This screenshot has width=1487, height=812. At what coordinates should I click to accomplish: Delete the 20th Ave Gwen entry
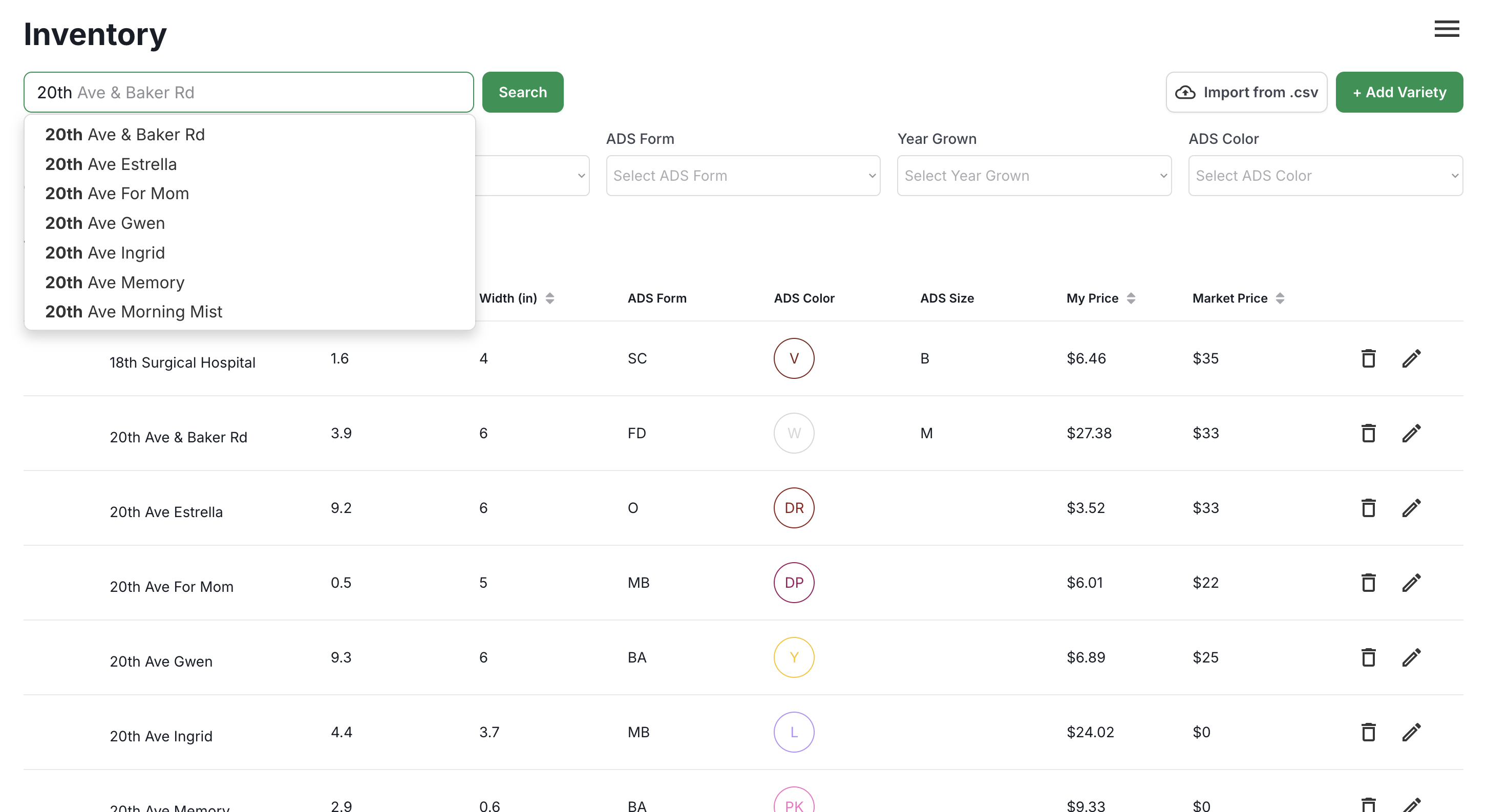1368,657
